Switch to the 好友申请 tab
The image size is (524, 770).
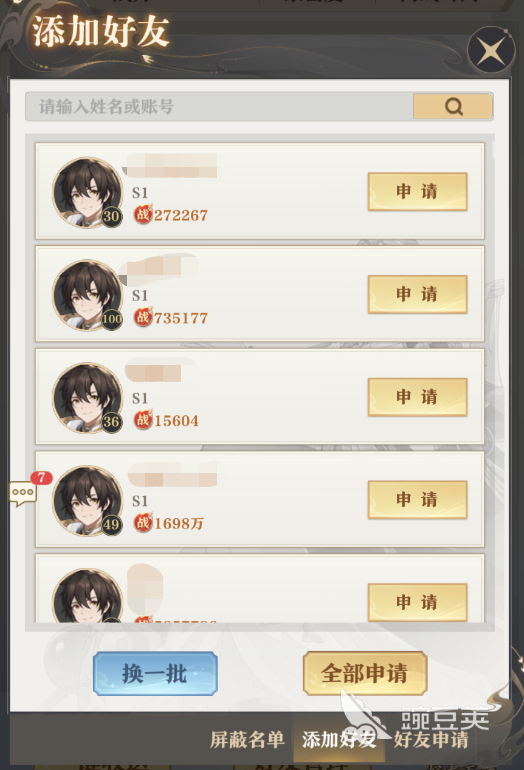point(431,739)
